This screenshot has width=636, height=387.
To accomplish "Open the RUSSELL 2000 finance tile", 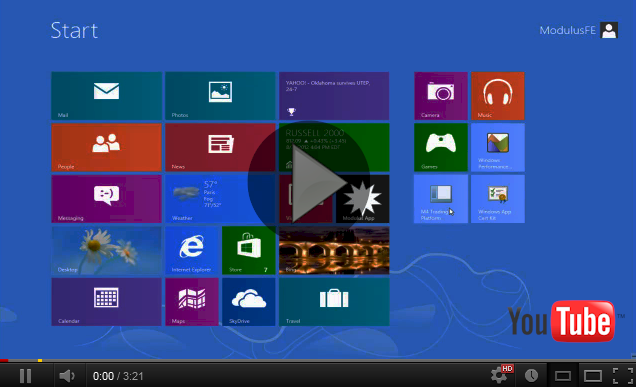I will click(334, 148).
